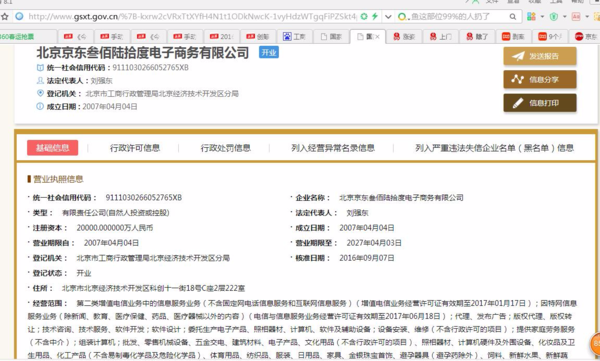The width and height of the screenshot is (600, 361).
Task: Click the share-nodes icon on 信息分享
Action: [x=518, y=79]
